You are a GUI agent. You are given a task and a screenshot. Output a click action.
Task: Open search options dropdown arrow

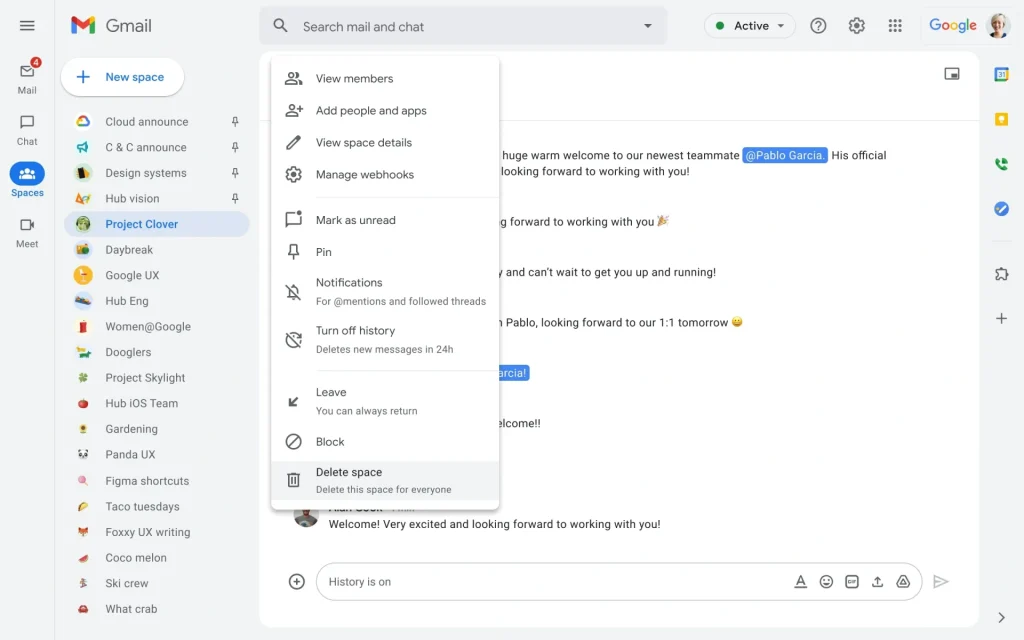pyautogui.click(x=648, y=26)
